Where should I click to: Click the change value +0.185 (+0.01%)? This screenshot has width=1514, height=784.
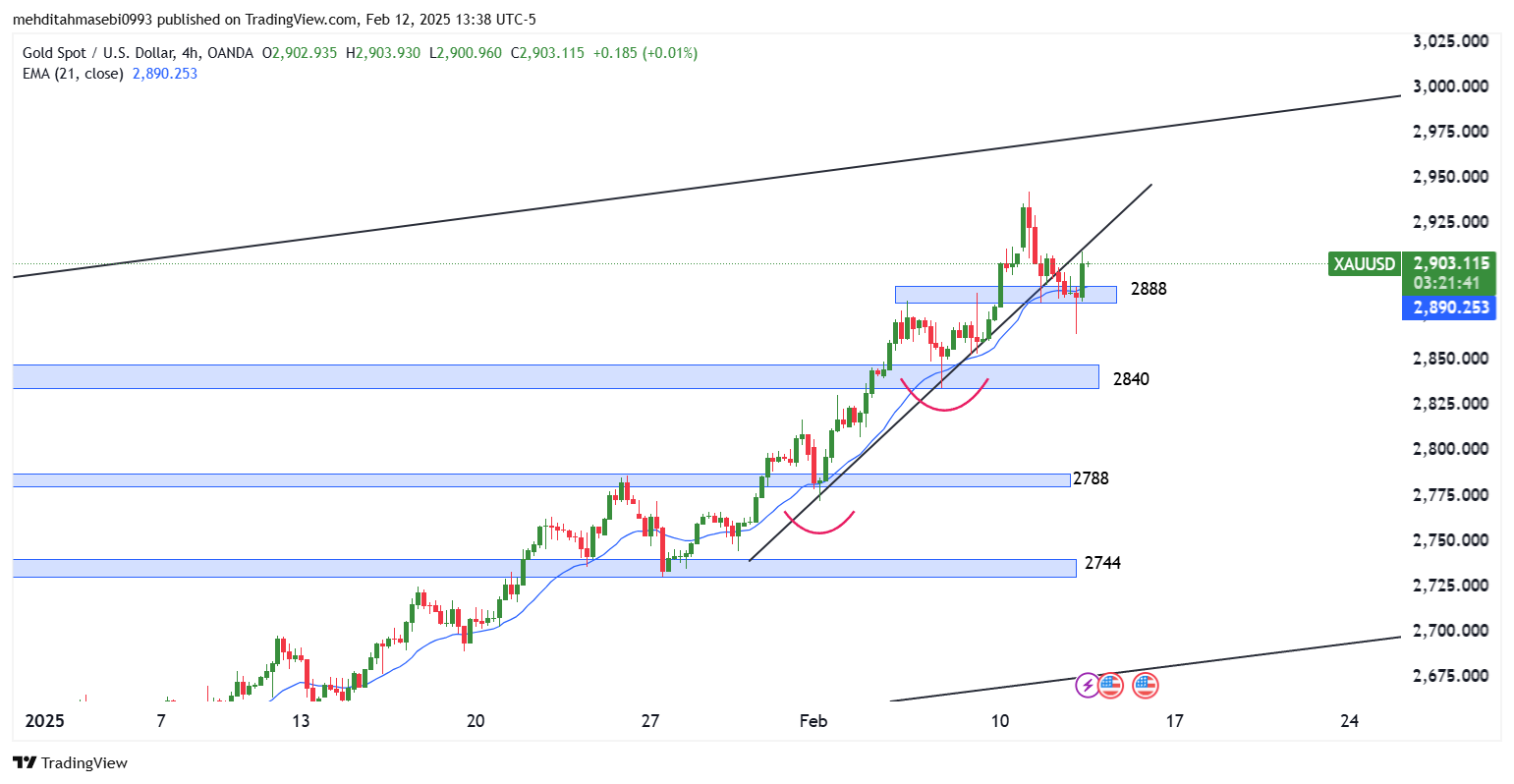point(645,53)
